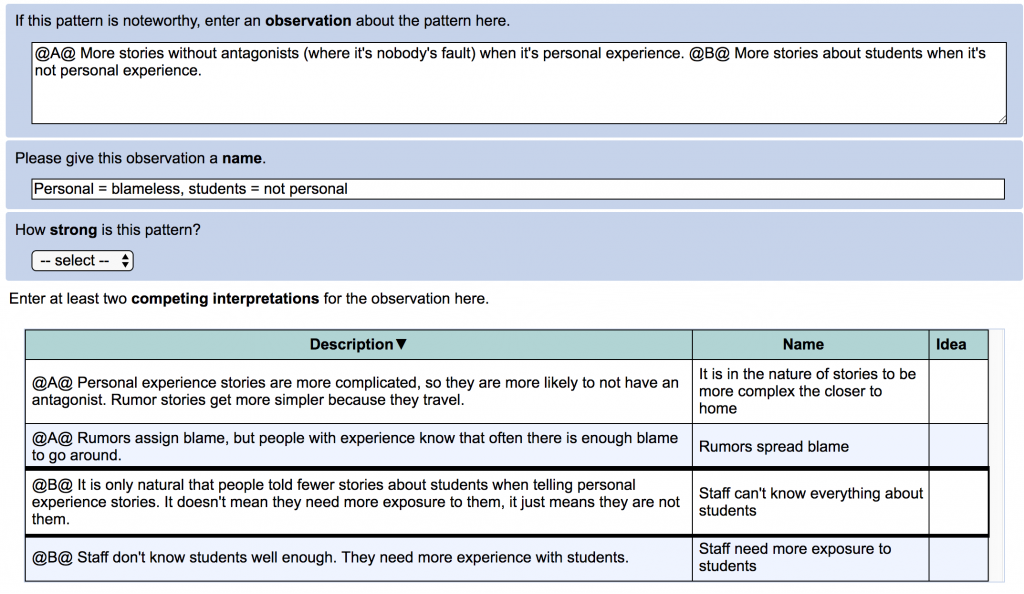Click the observation name input field
The width and height of the screenshot is (1024, 594).
[x=518, y=189]
